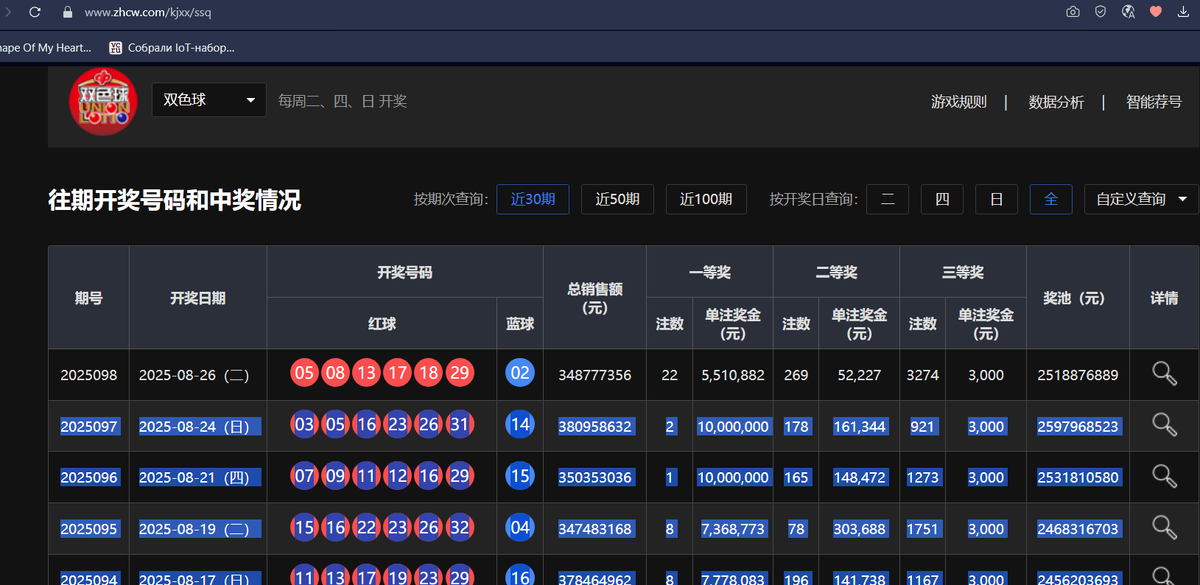Filter draws by Tuesday 二
Viewport: 1200px width, 585px height.
887,199
